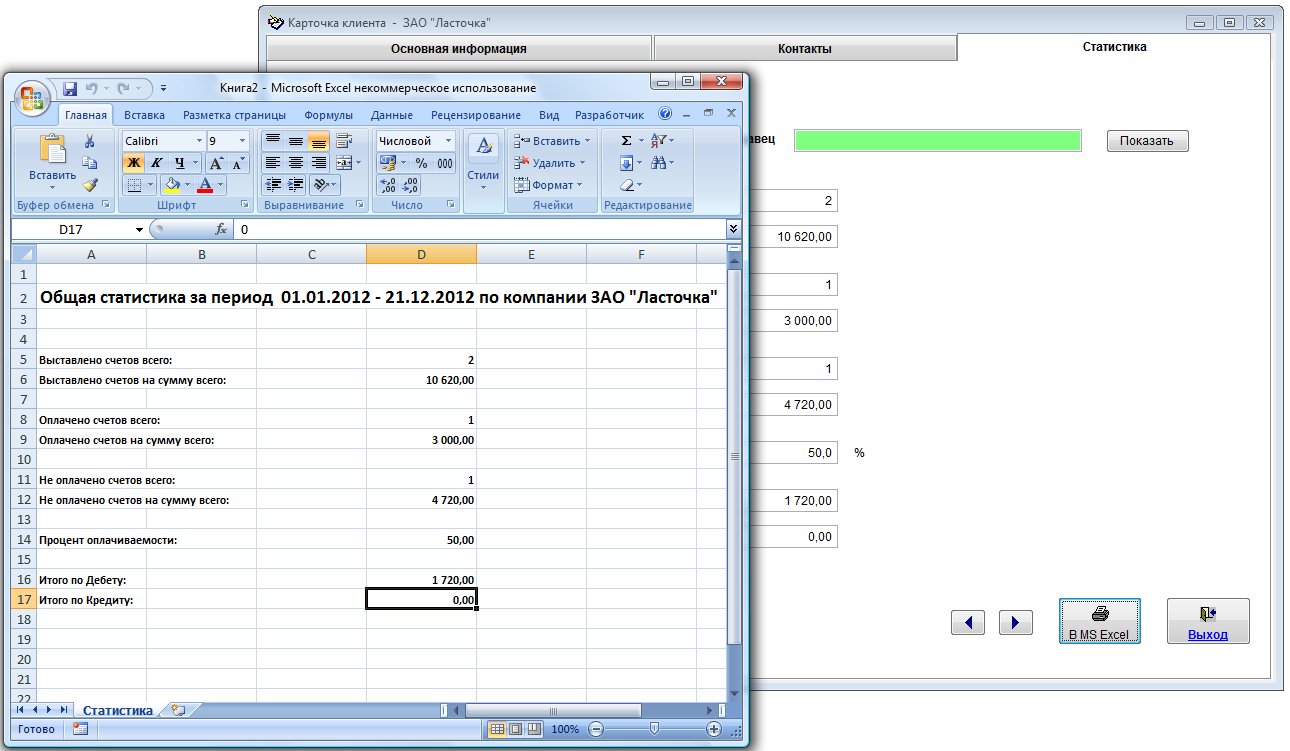Click the large Вставить paste icon
Image resolution: width=1290 pixels, height=751 pixels.
(52, 151)
